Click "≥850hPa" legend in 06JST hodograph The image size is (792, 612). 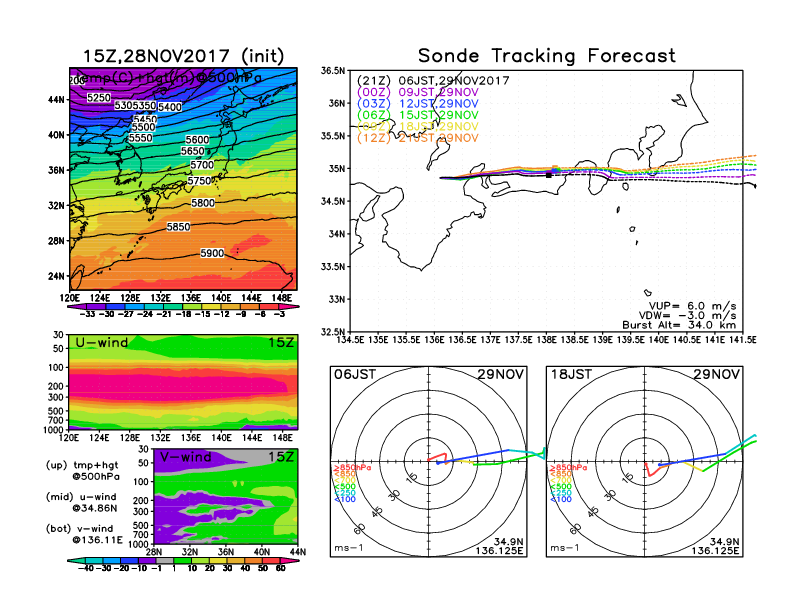click(x=353, y=468)
